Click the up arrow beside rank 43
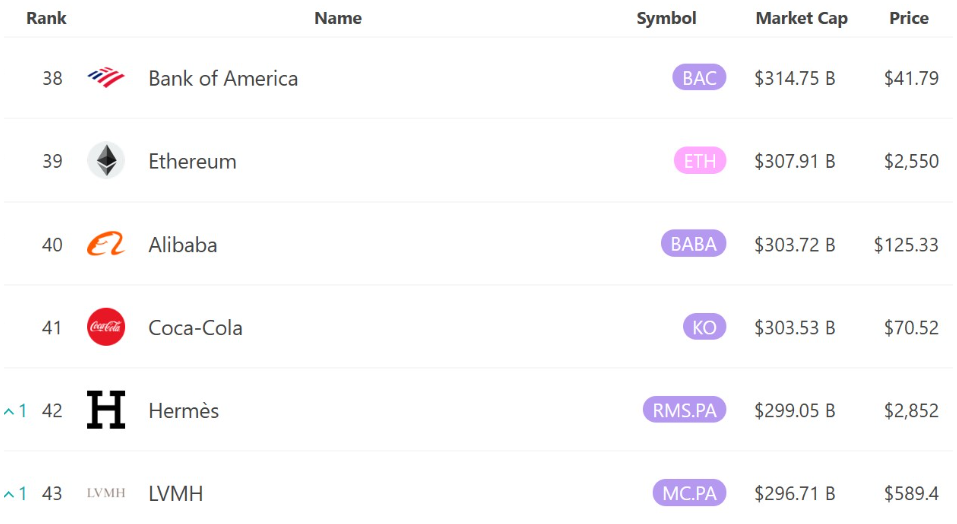 point(9,494)
